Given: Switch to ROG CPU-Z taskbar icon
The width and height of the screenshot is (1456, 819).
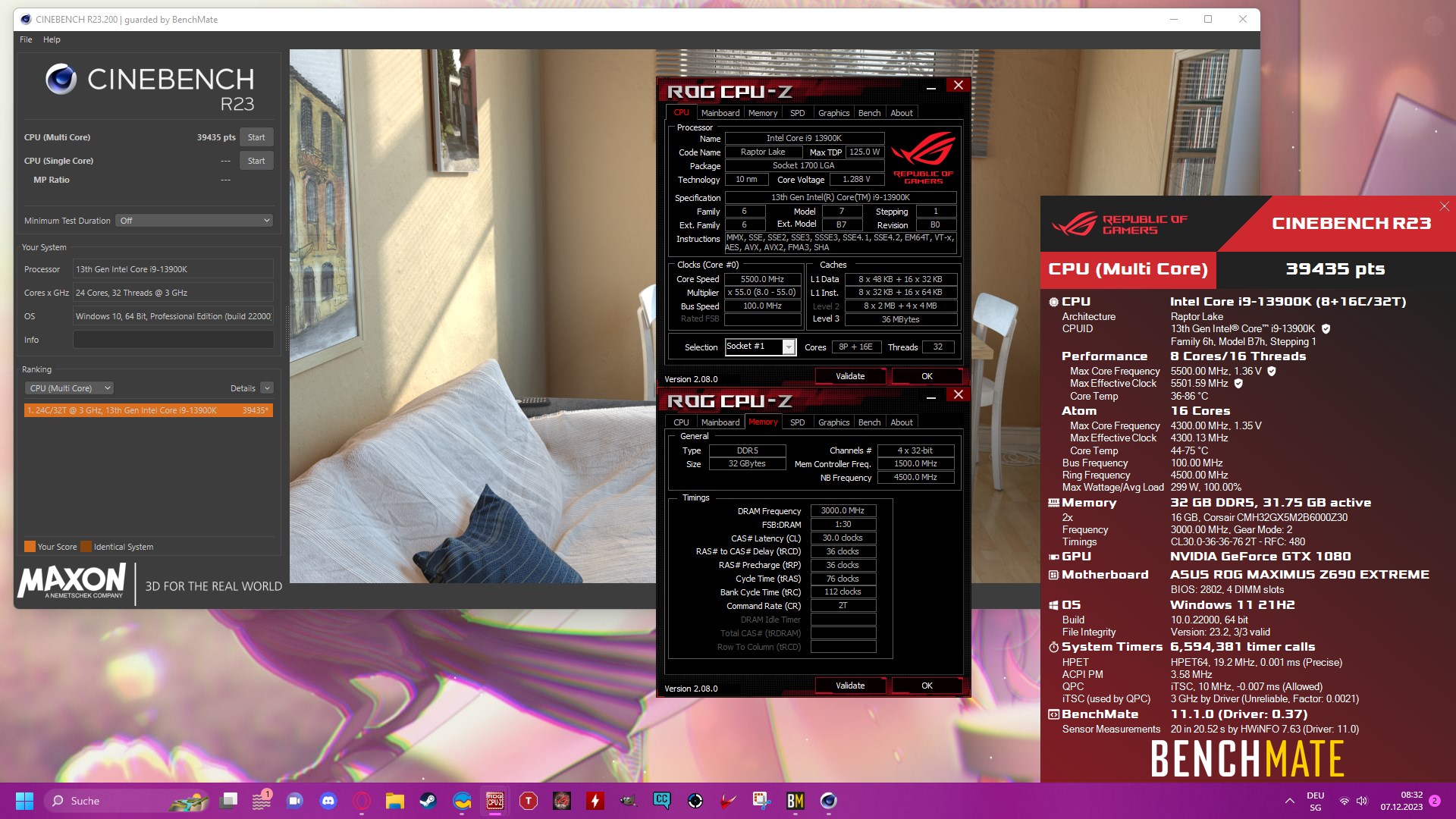Looking at the screenshot, I should pos(495,801).
